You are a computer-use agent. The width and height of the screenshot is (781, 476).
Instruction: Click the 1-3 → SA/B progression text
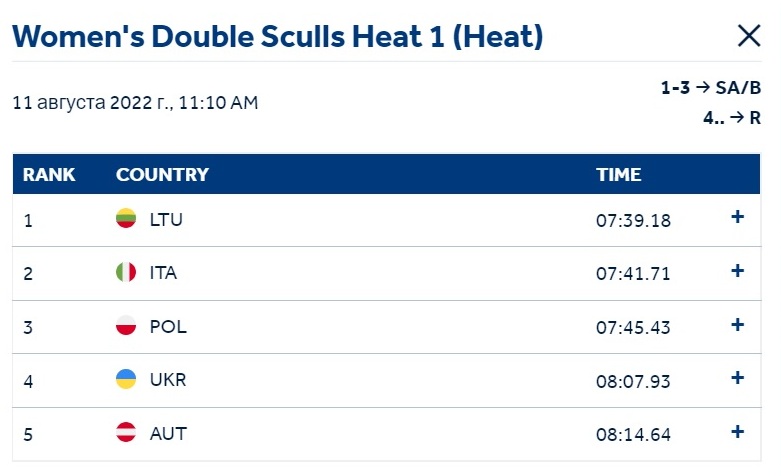point(711,88)
